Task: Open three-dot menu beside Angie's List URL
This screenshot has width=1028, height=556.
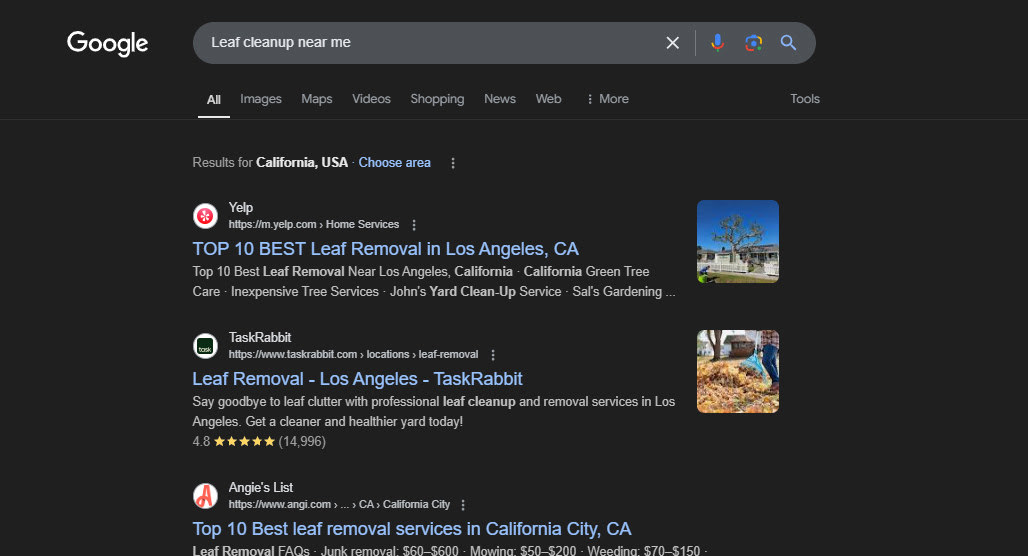Action: click(x=463, y=505)
